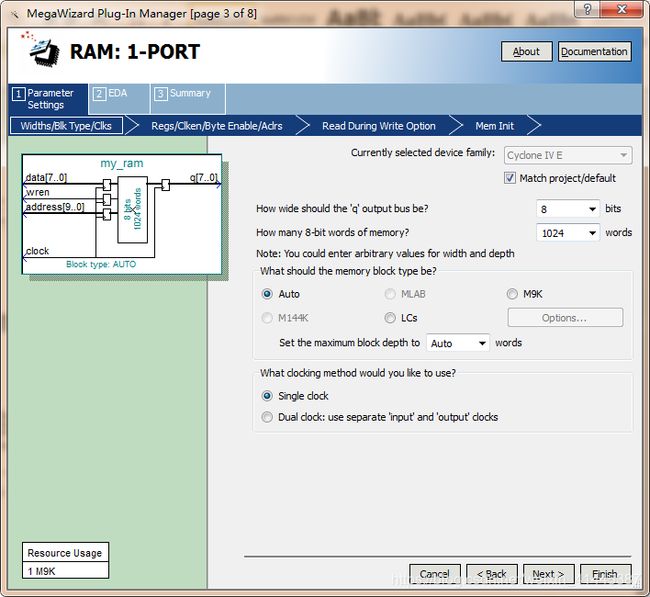The height and width of the screenshot is (597, 650).
Task: Select the LCs block type
Action: [390, 318]
